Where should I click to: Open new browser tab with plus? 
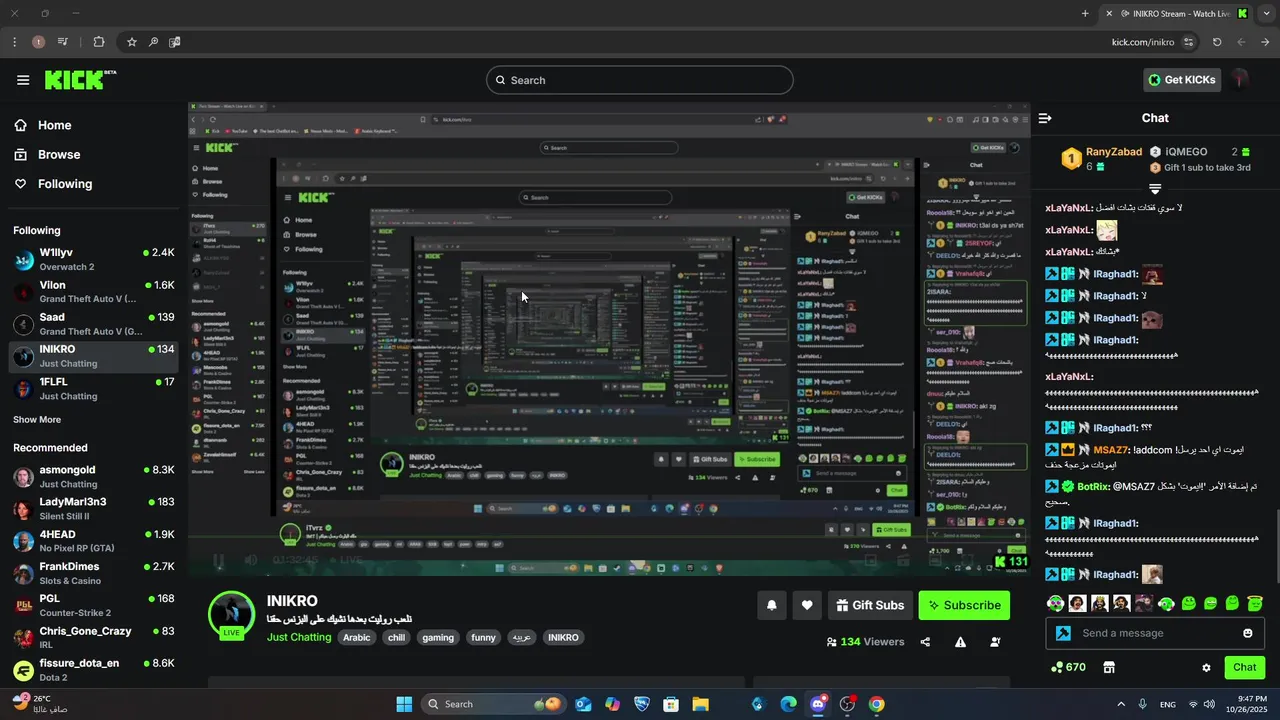coord(1085,14)
